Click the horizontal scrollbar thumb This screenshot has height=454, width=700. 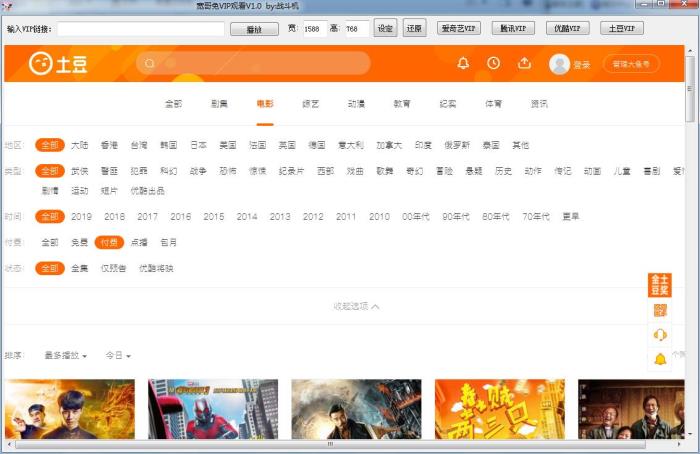tap(330, 444)
